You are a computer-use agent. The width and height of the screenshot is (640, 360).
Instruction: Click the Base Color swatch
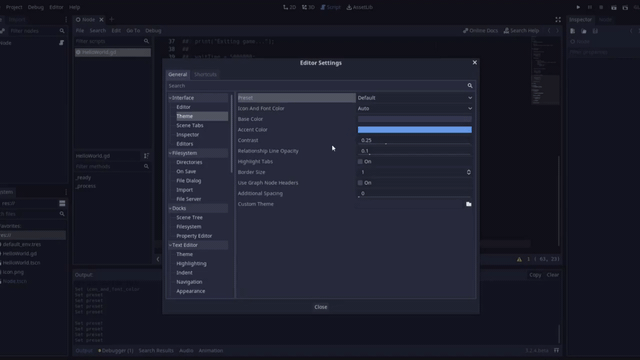(x=415, y=119)
